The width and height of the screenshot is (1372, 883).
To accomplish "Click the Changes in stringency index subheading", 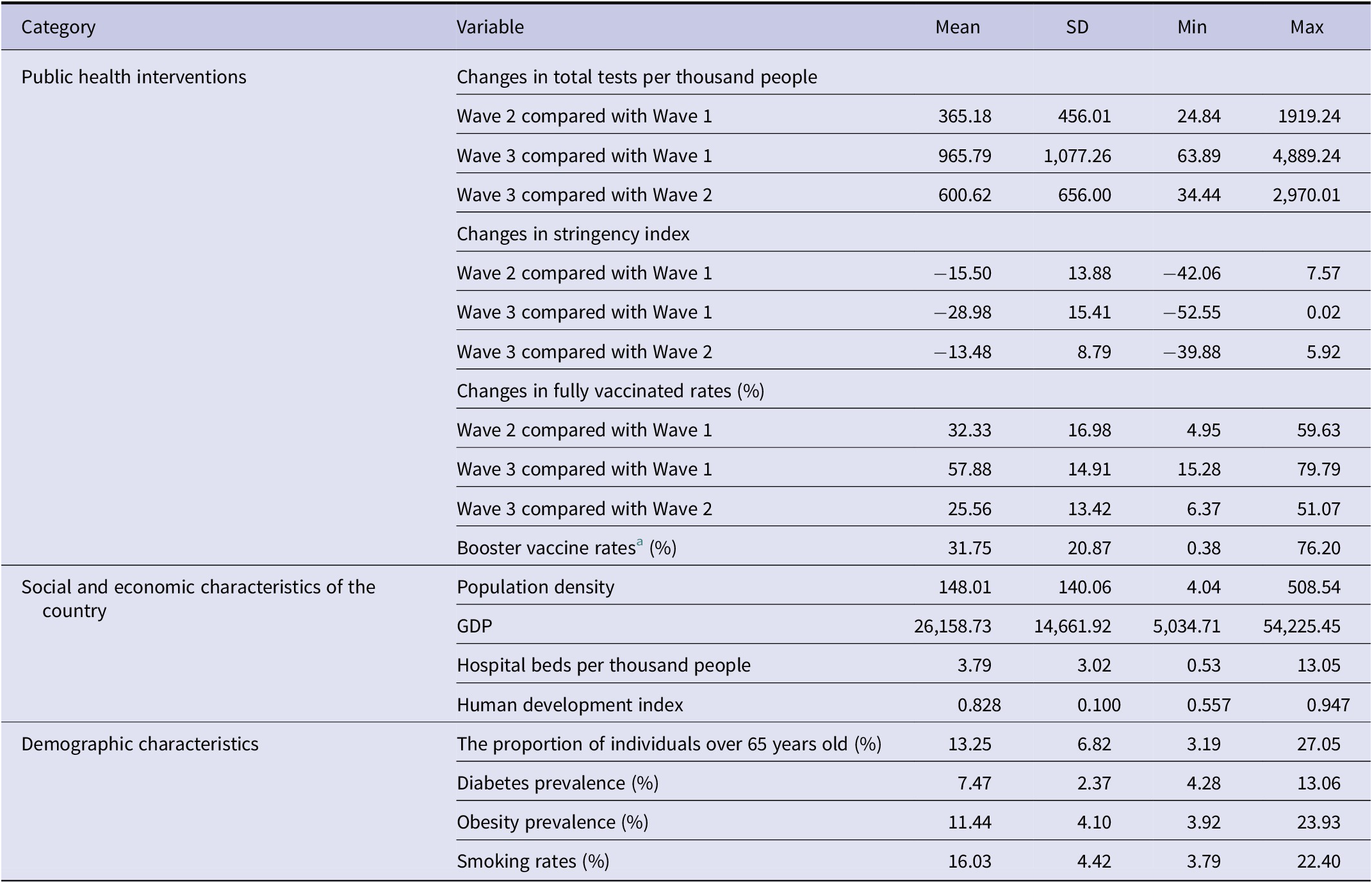I will (x=573, y=234).
